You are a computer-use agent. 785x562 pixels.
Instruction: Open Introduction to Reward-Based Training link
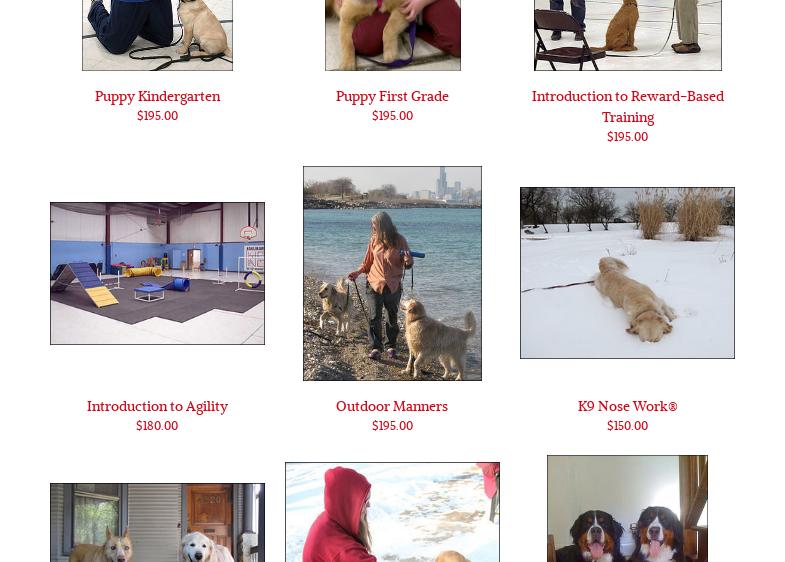[x=627, y=107]
